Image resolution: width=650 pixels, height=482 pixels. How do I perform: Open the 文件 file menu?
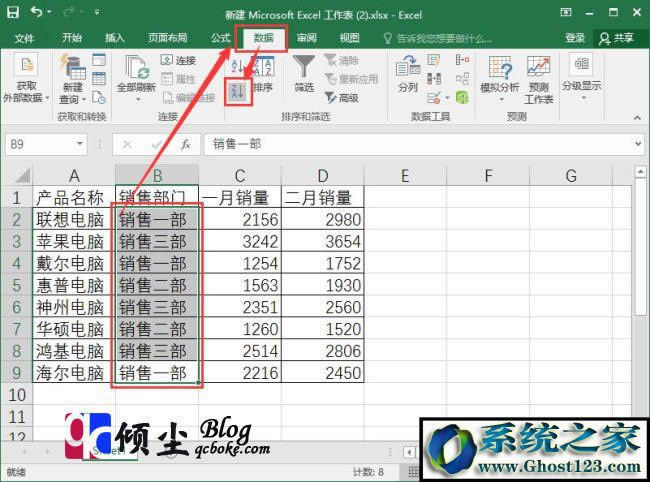24,38
